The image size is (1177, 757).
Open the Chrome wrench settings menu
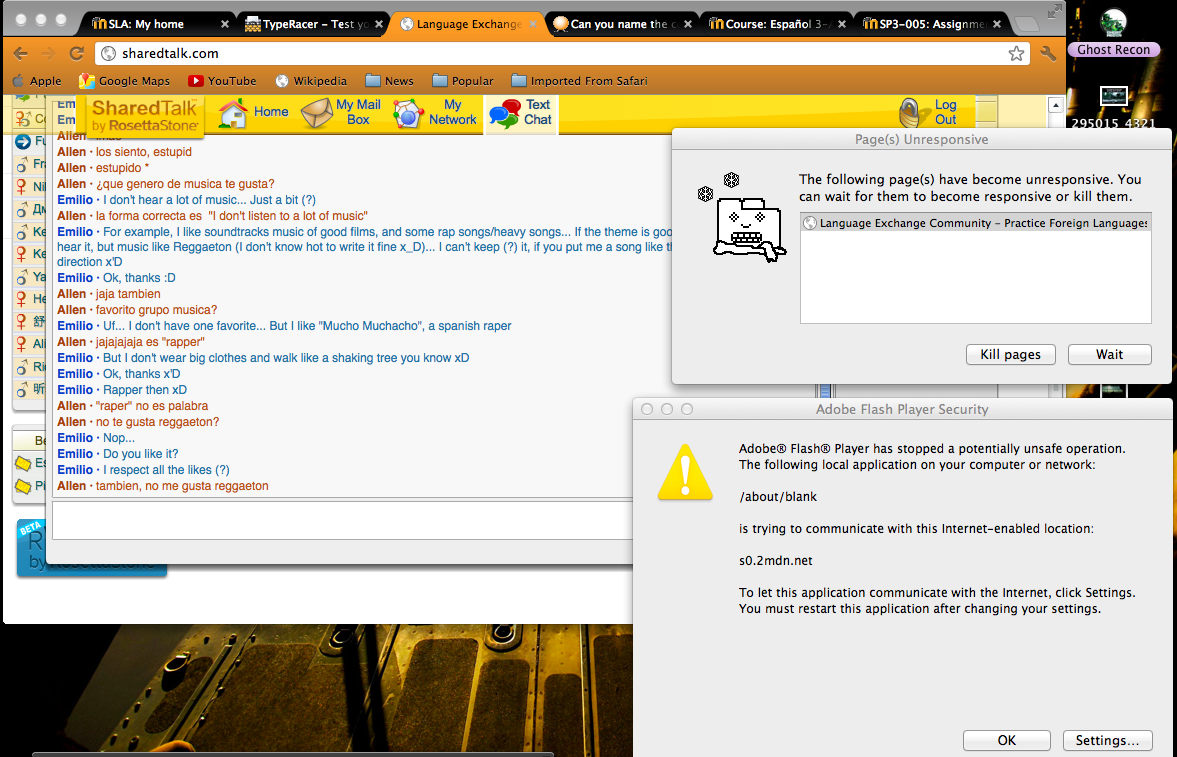1048,53
